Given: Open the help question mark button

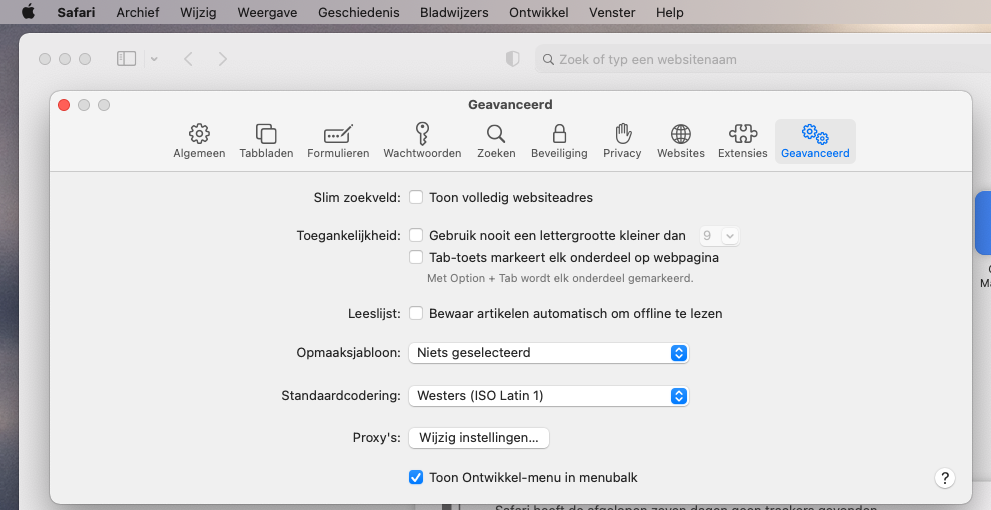Looking at the screenshot, I should [945, 478].
